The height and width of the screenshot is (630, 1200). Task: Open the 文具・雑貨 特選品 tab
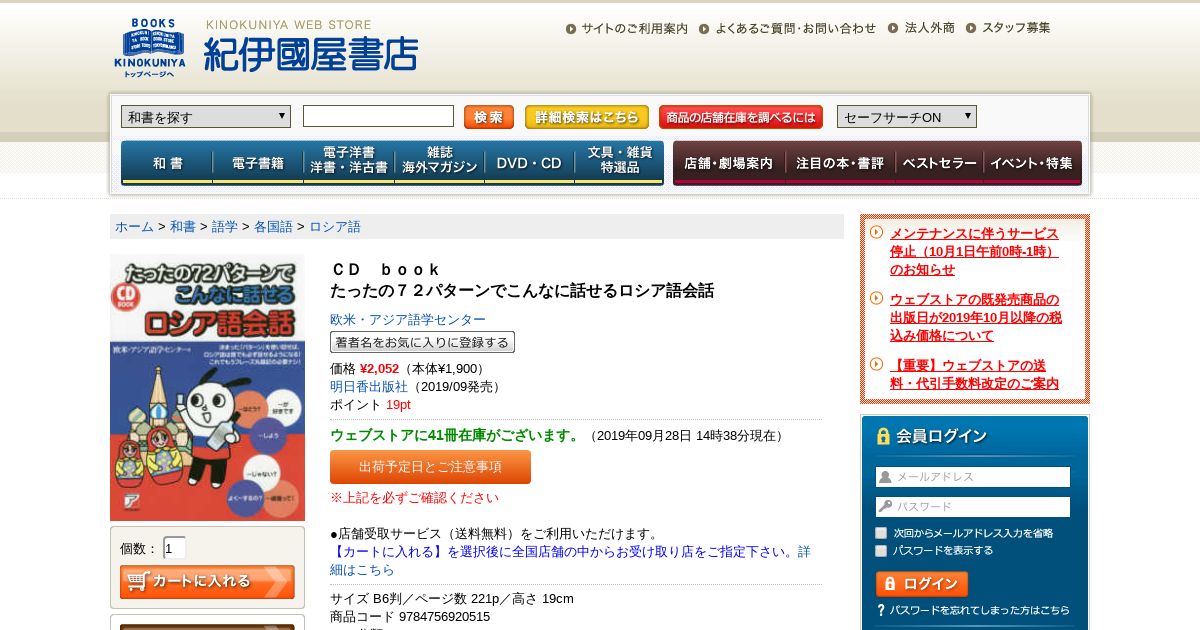(619, 163)
